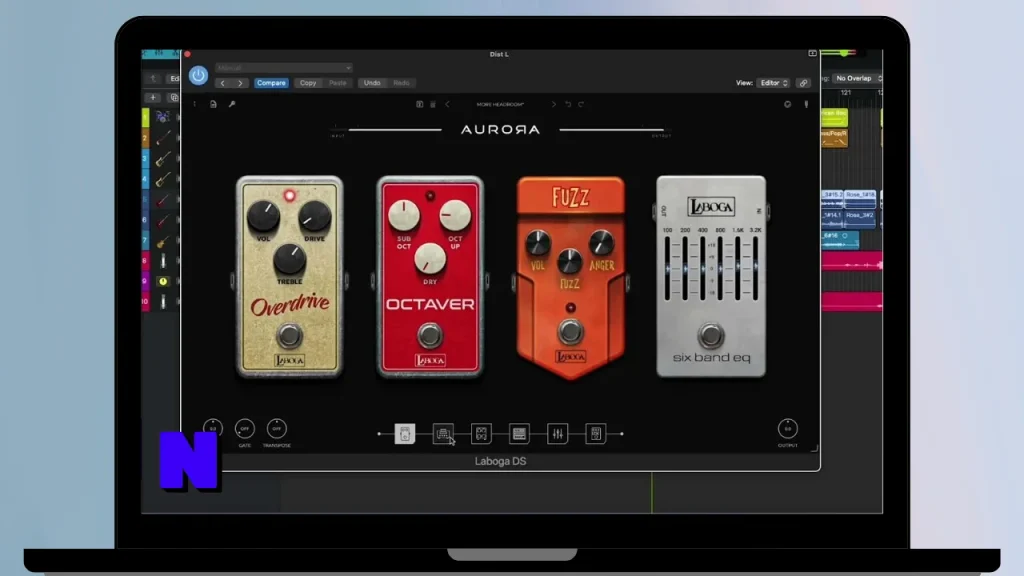Click the circular icon at top right
Screen dimensions: 1024x576
coord(788,104)
